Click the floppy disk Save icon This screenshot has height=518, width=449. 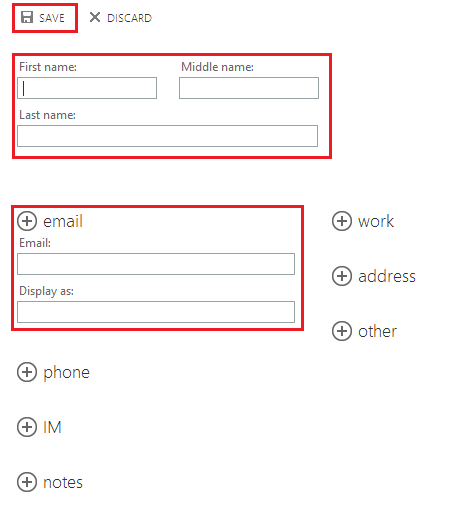pyautogui.click(x=27, y=17)
